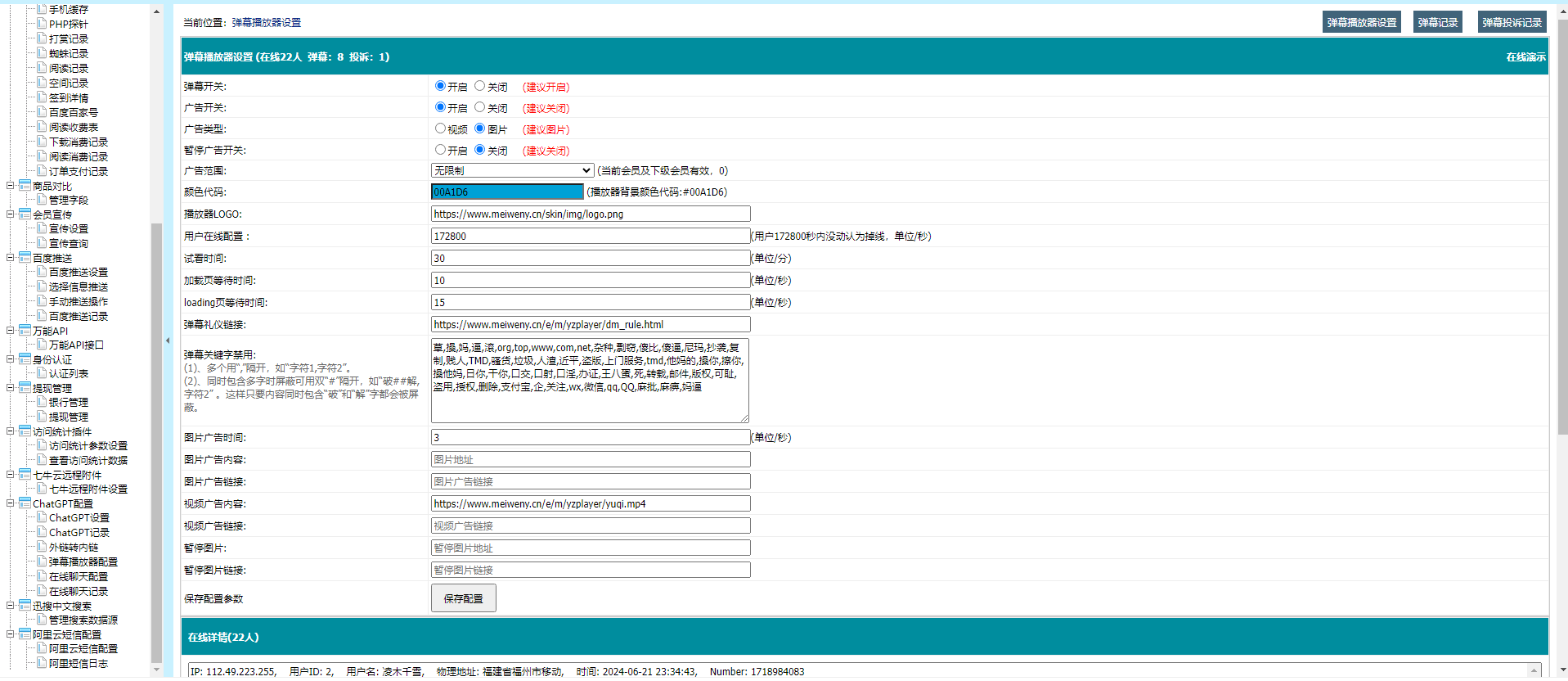
Task: Open 访问统计参数设置 in the sidebar tree
Action: tap(88, 445)
